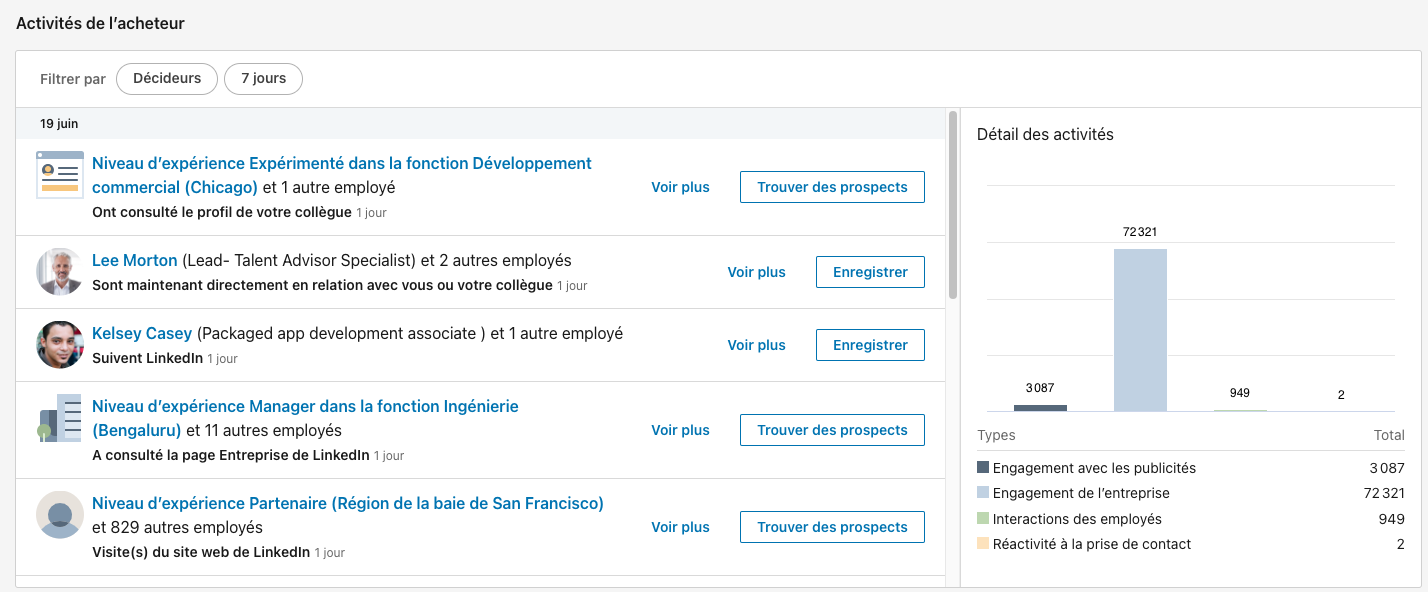Click the dark Engagement avec les publicités bar
This screenshot has height=592, width=1428.
pyautogui.click(x=1040, y=407)
